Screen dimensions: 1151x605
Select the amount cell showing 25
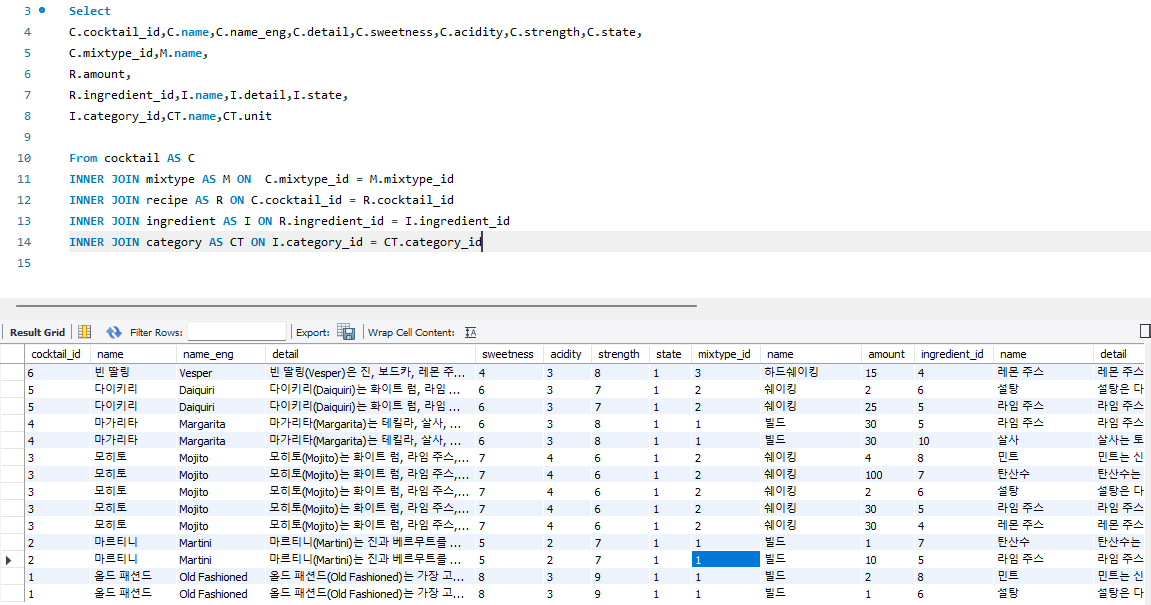tap(888, 407)
